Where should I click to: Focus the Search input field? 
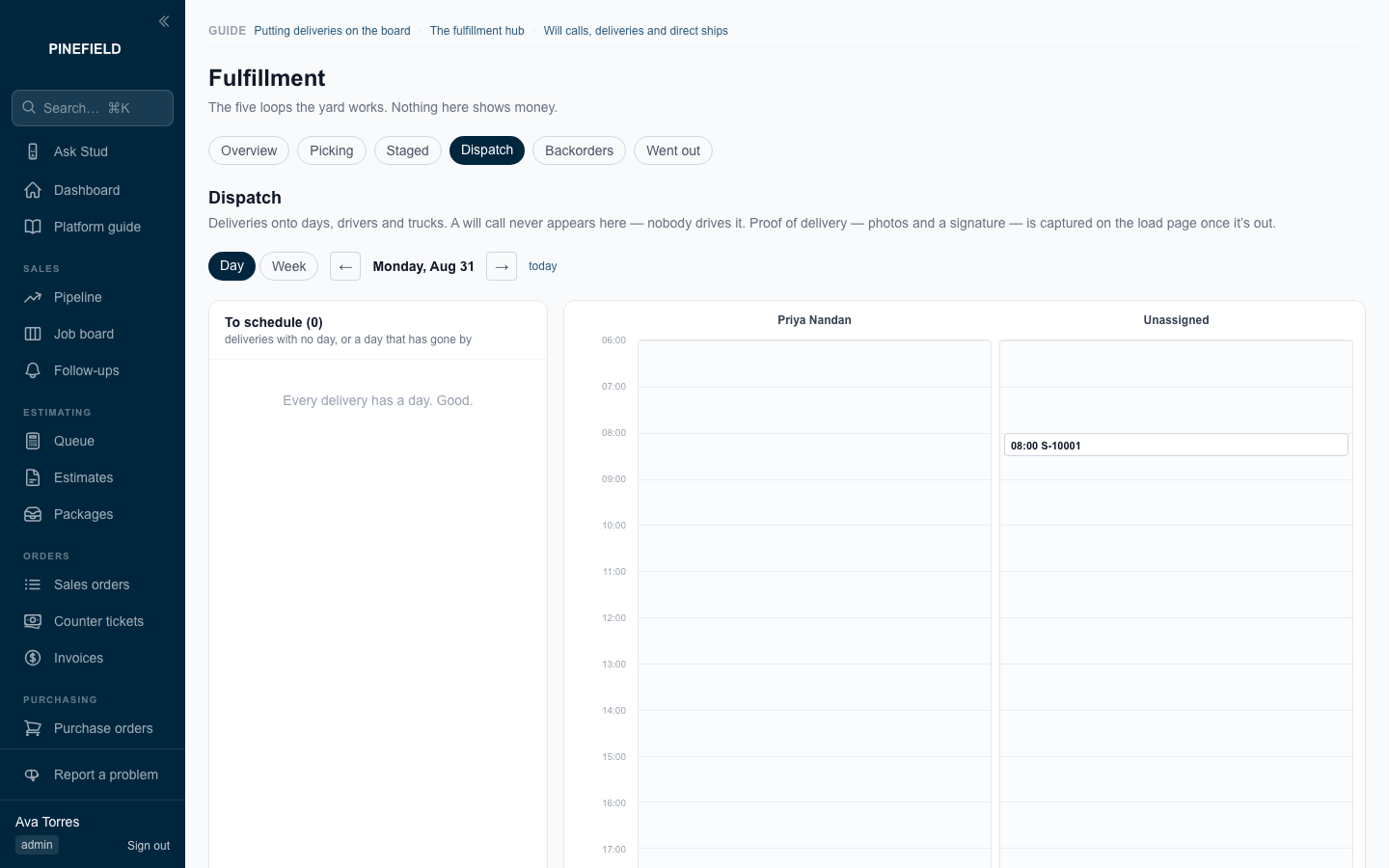coord(93,108)
